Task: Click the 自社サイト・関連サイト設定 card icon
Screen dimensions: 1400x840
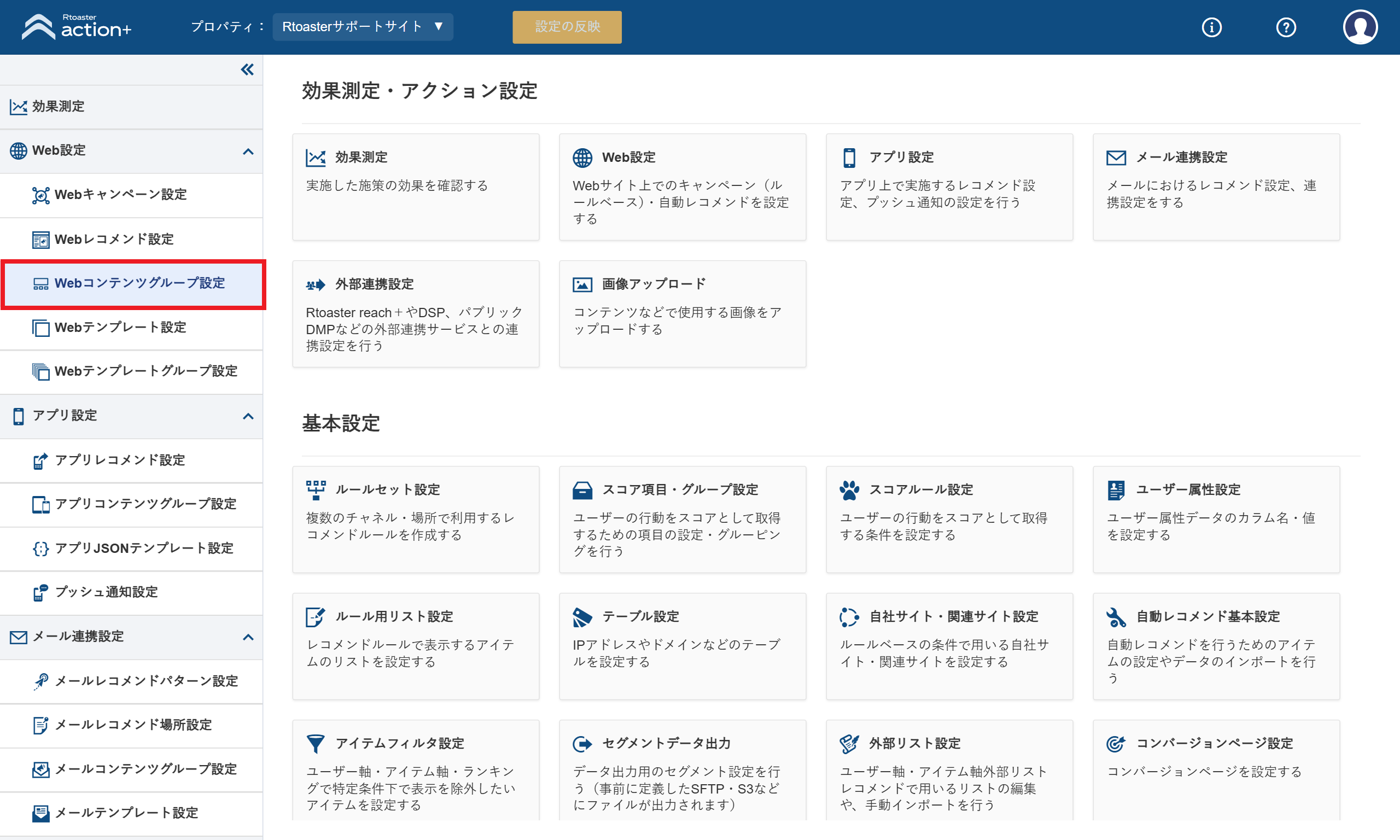Action: click(849, 617)
